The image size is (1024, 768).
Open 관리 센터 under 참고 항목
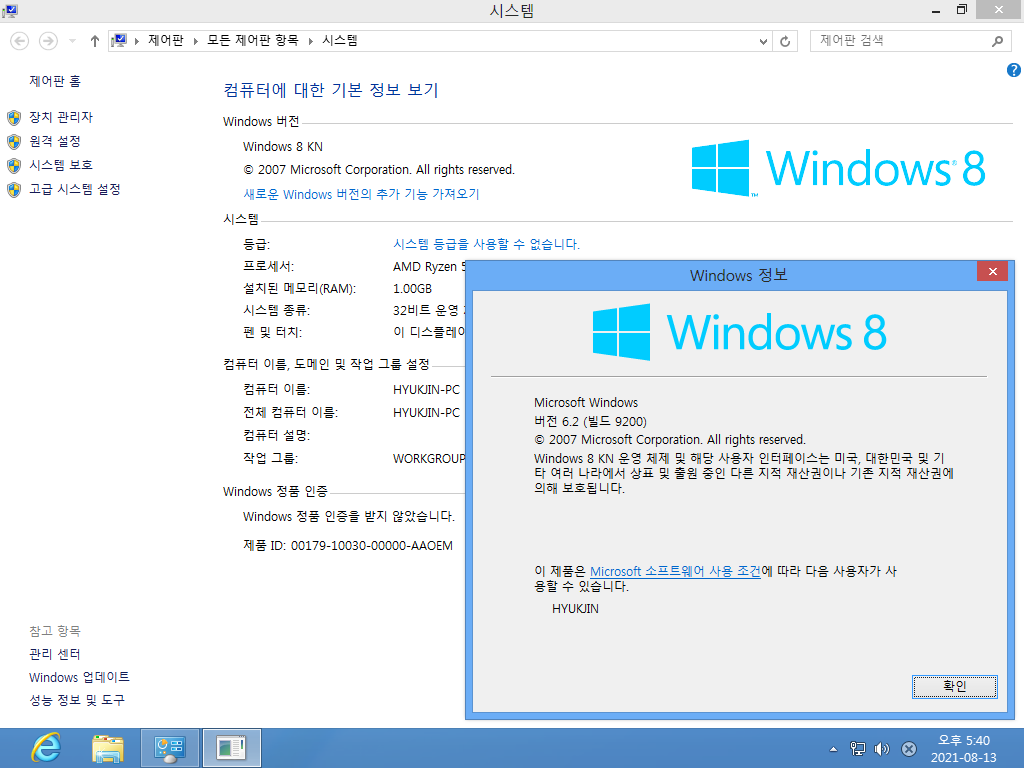55,654
